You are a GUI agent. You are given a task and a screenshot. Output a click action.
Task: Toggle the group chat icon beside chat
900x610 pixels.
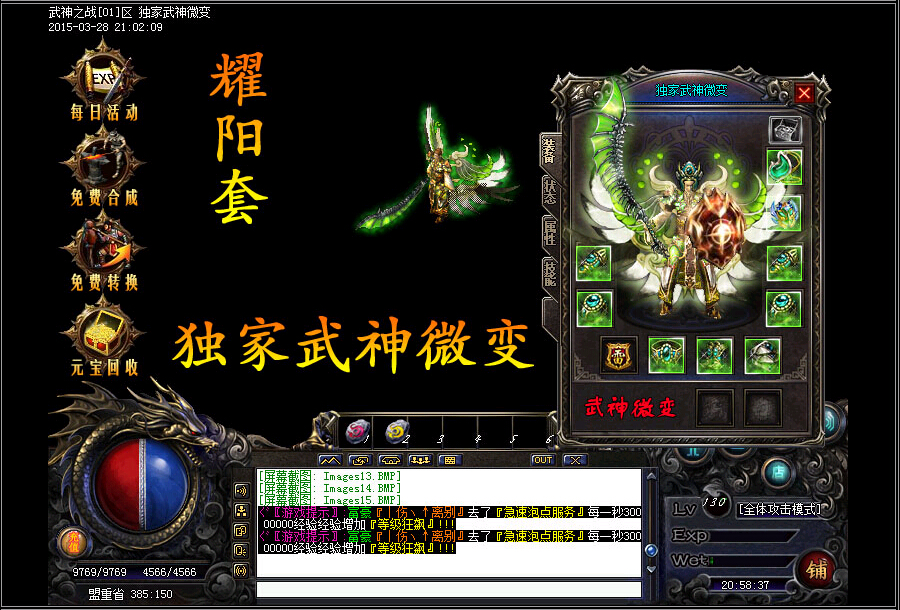(241, 511)
